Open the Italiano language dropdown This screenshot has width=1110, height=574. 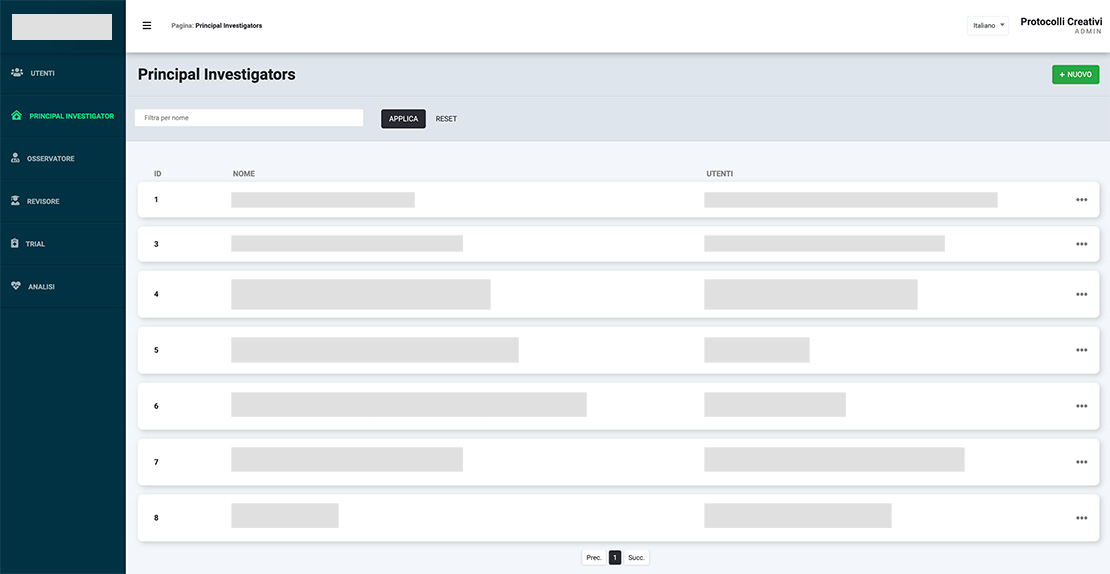(x=988, y=25)
